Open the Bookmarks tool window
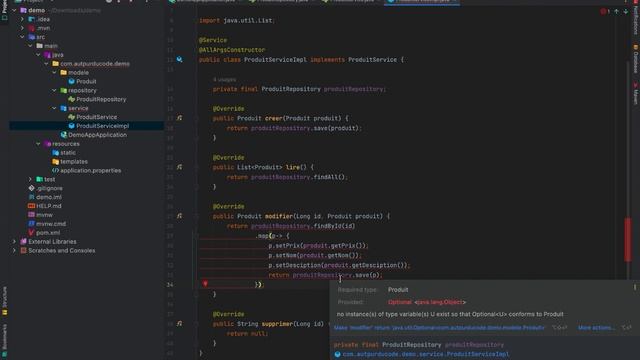This screenshot has width=640, height=360. tap(4, 341)
